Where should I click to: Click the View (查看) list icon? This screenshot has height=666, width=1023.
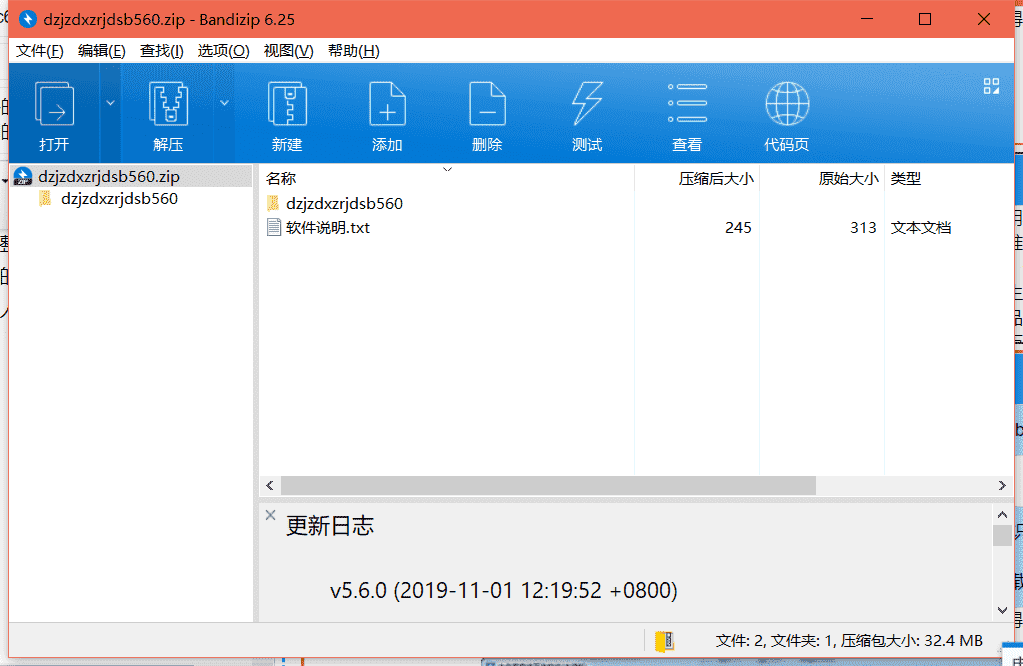click(687, 103)
